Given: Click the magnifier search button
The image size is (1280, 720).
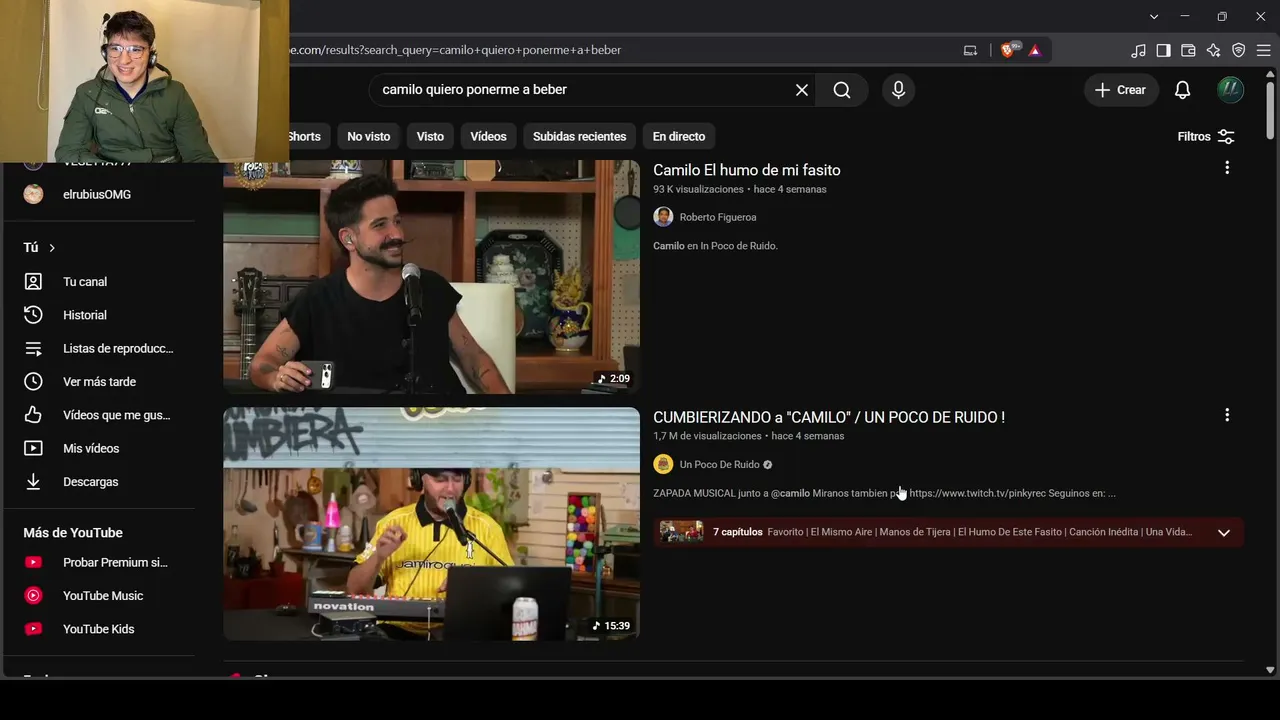Looking at the screenshot, I should point(842,90).
